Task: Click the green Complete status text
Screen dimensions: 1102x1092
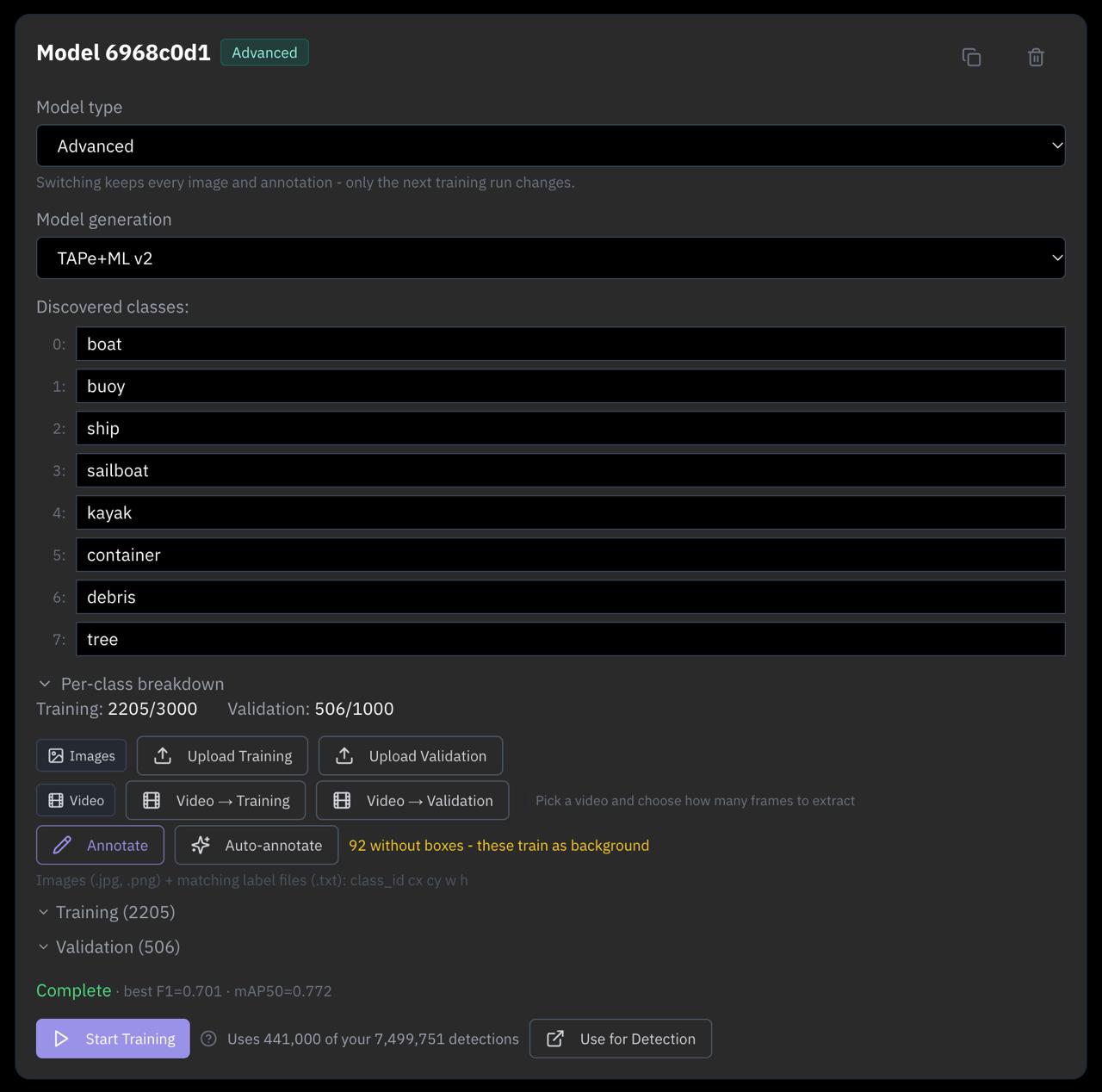Action: tap(74, 990)
